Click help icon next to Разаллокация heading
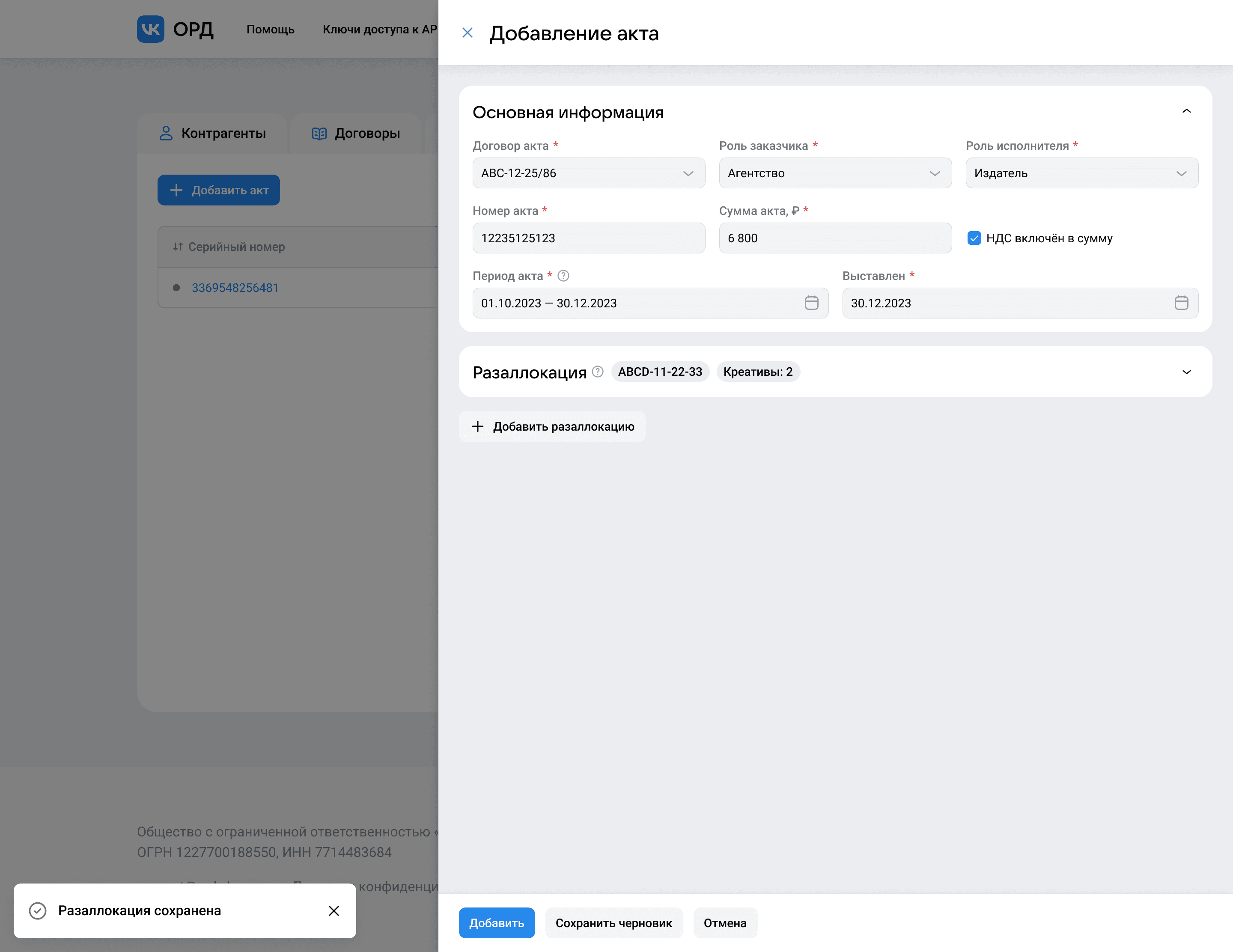This screenshot has width=1233, height=952. coord(597,372)
